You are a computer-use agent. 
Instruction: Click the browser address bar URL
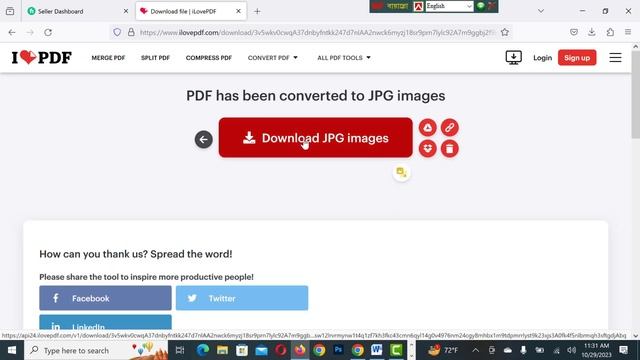pyautogui.click(x=317, y=32)
